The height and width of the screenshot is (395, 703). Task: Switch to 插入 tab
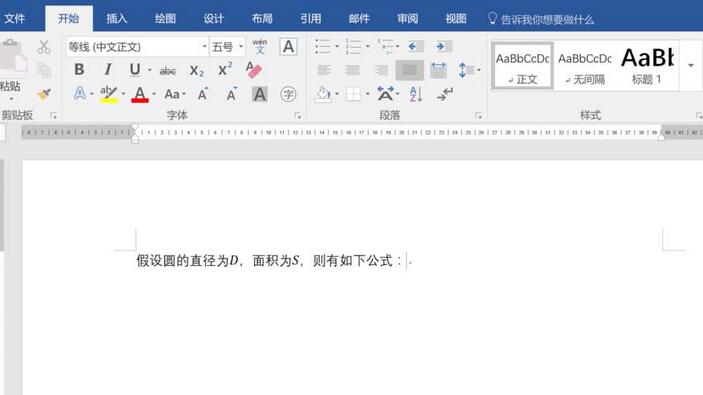117,18
